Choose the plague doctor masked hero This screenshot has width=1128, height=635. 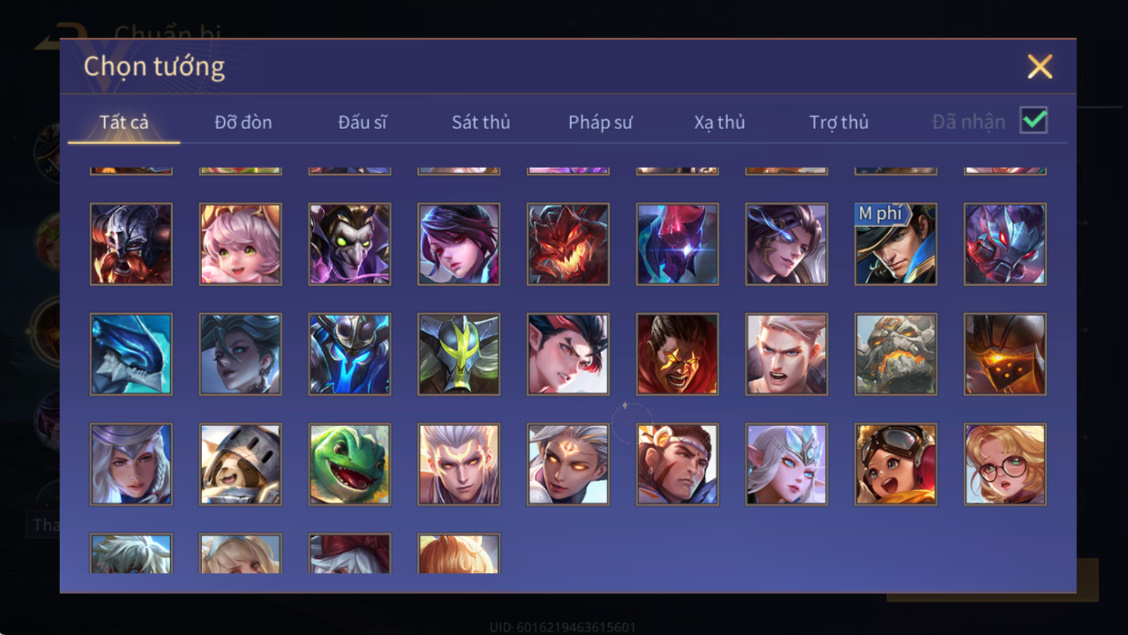(x=350, y=244)
